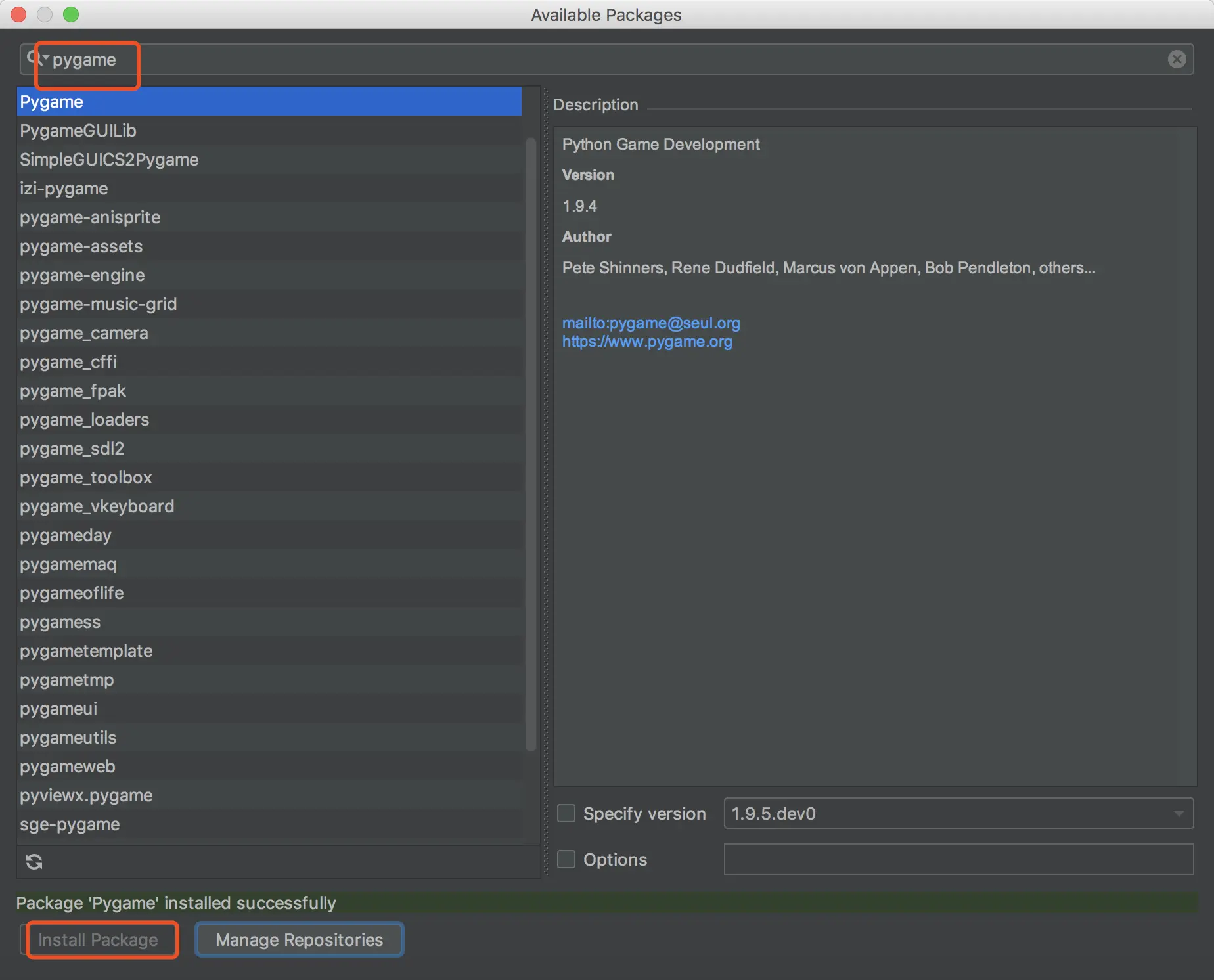The image size is (1214, 980).
Task: Click the version value 1.9.4
Action: point(579,206)
